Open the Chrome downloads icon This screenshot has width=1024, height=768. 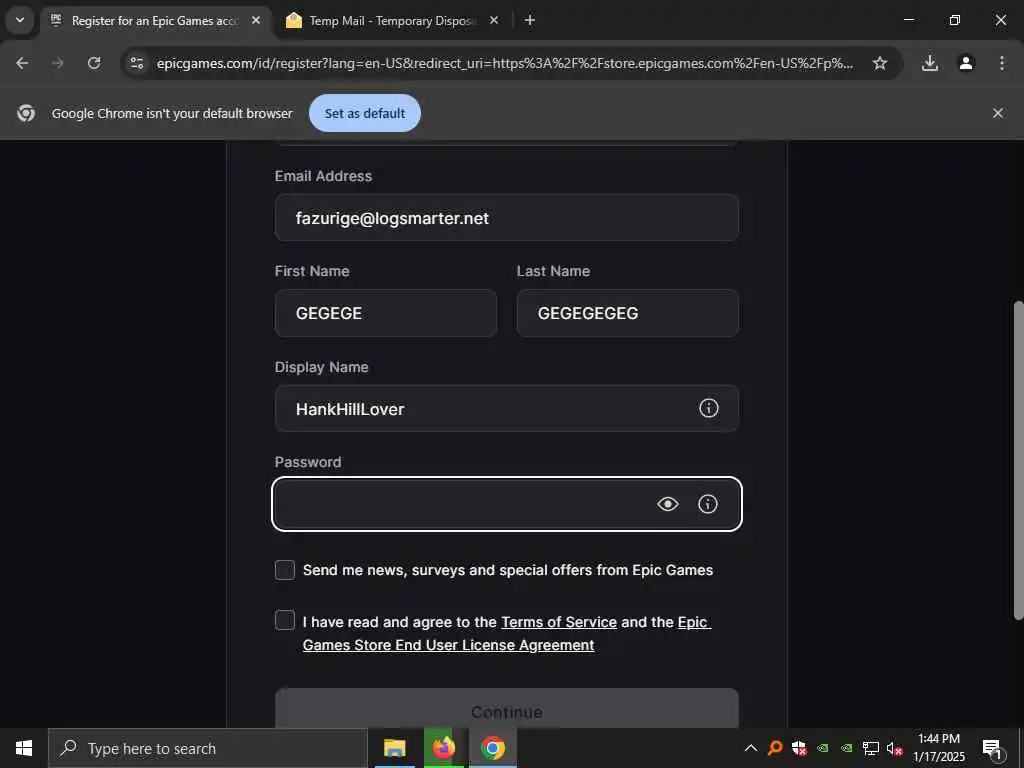[929, 63]
